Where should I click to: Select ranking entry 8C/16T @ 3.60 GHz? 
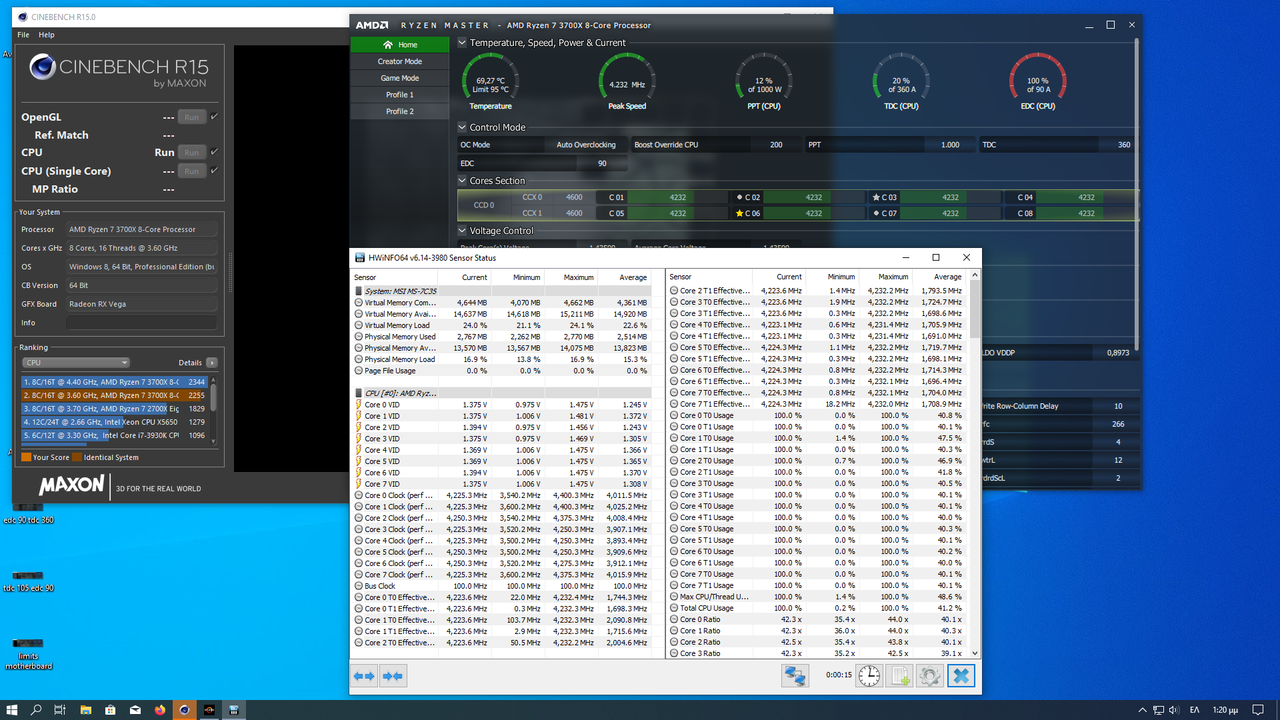(114, 395)
